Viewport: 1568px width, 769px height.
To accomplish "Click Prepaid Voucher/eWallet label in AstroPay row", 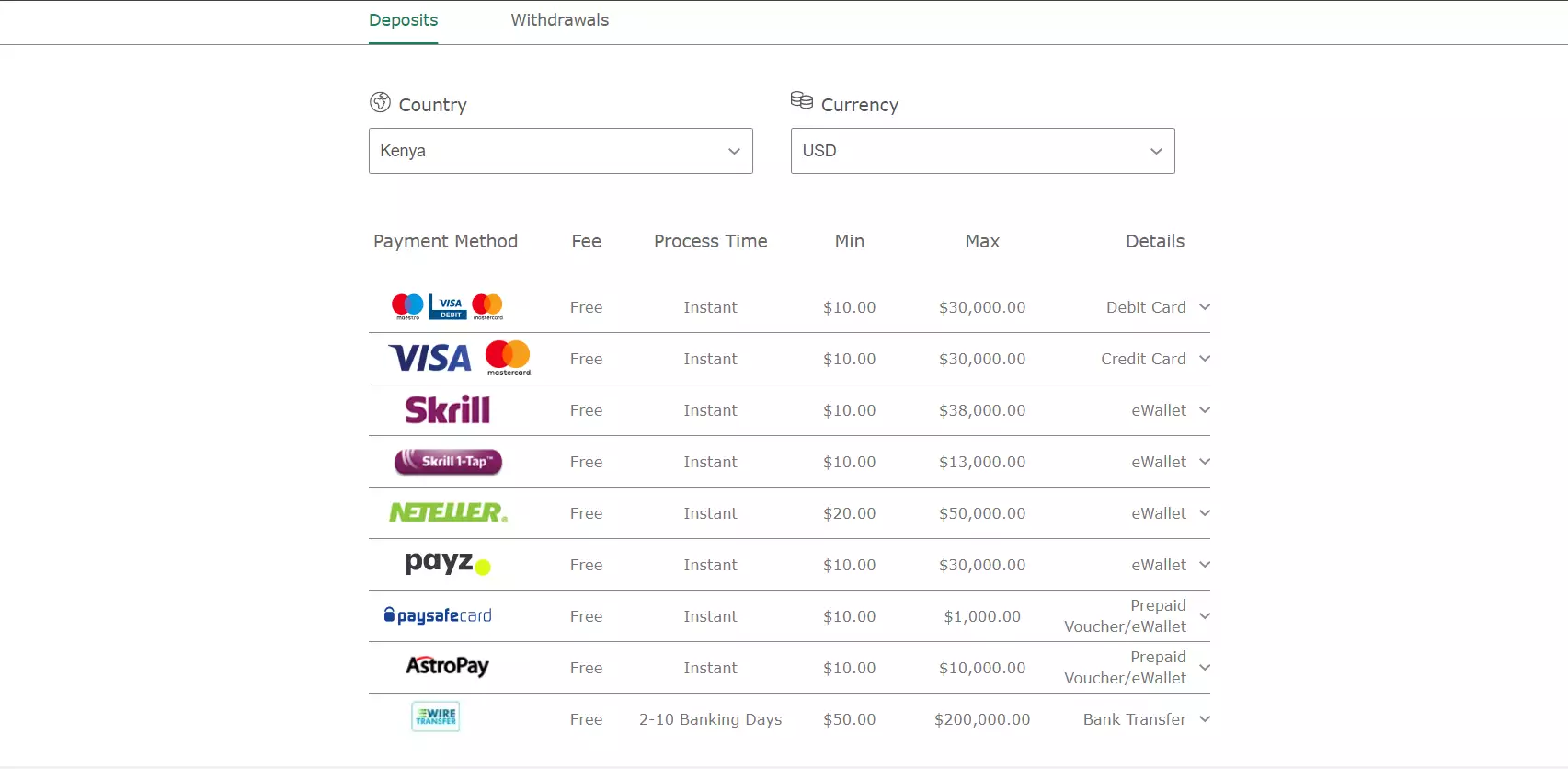I will [x=1125, y=668].
